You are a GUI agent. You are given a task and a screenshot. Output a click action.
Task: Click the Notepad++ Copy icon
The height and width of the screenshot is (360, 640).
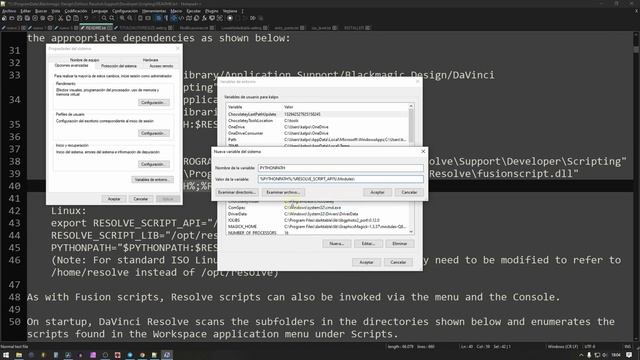coord(68,18)
